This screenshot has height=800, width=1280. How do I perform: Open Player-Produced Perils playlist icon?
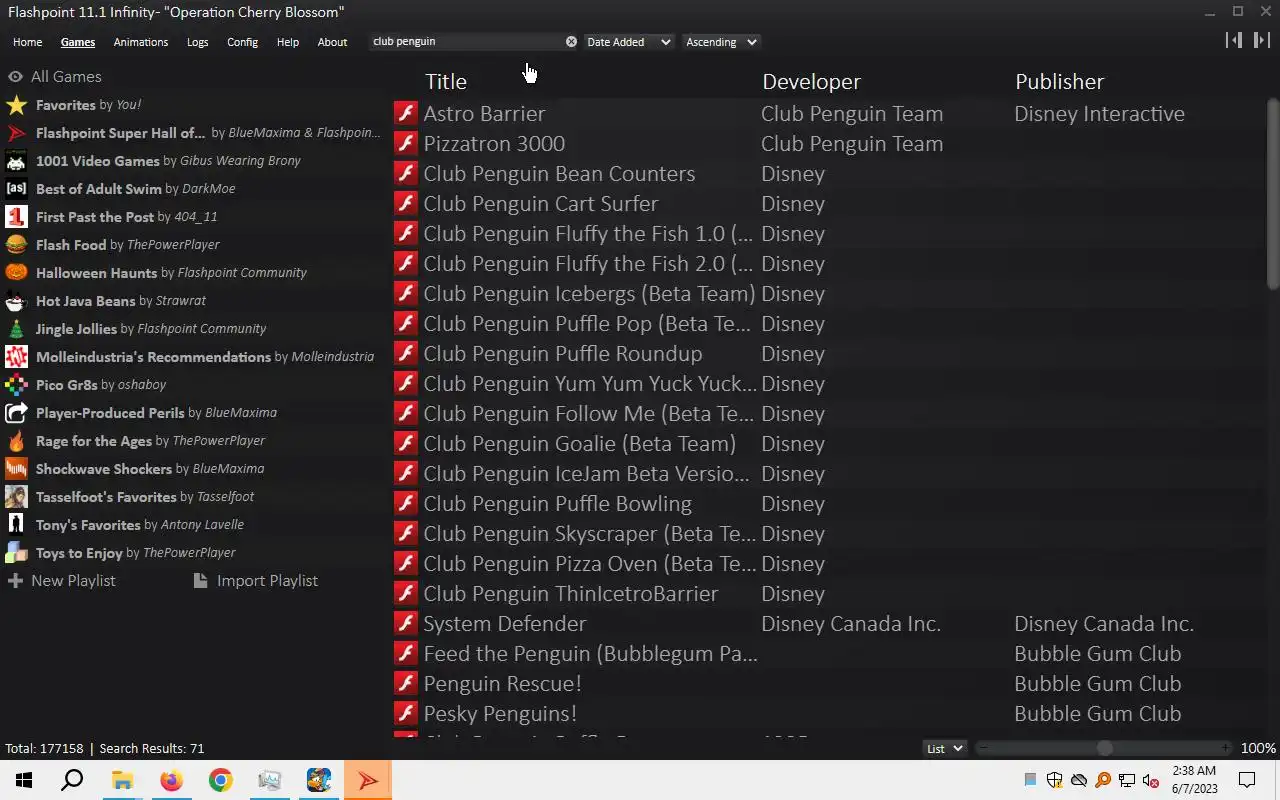[x=16, y=413]
